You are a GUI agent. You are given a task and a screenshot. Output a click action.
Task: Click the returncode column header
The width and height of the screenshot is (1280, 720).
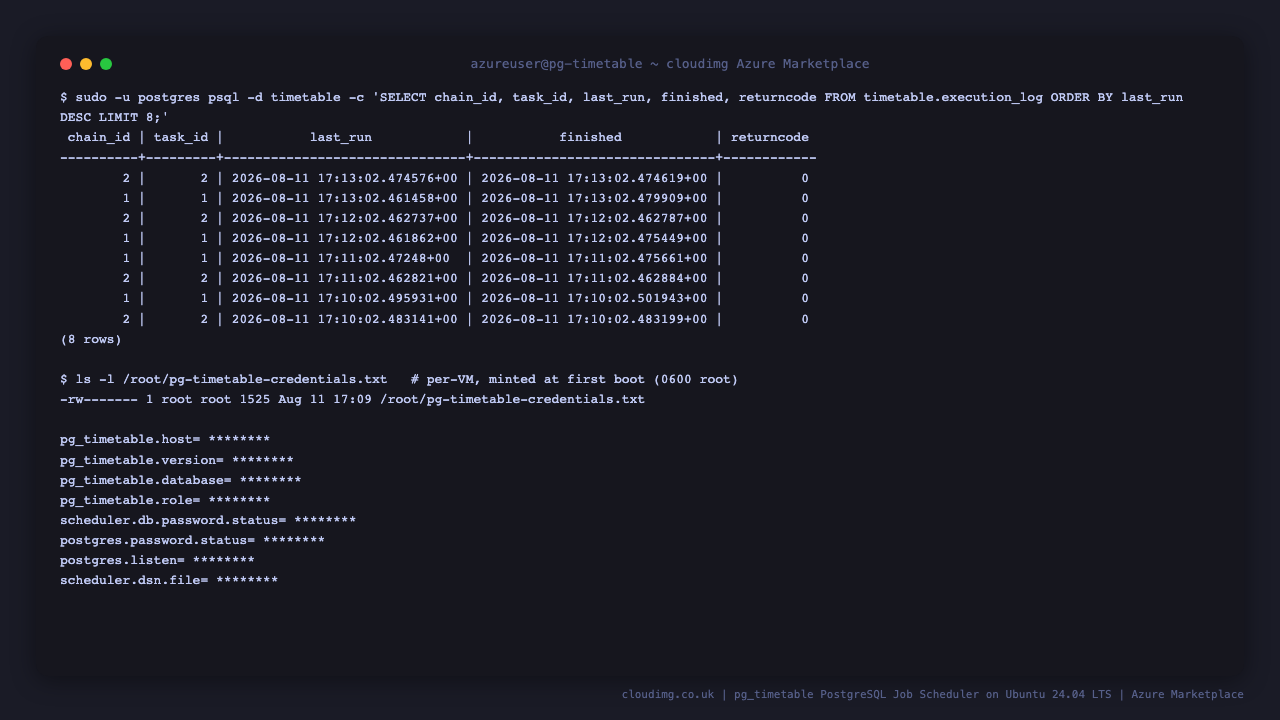pyautogui.click(x=770, y=137)
